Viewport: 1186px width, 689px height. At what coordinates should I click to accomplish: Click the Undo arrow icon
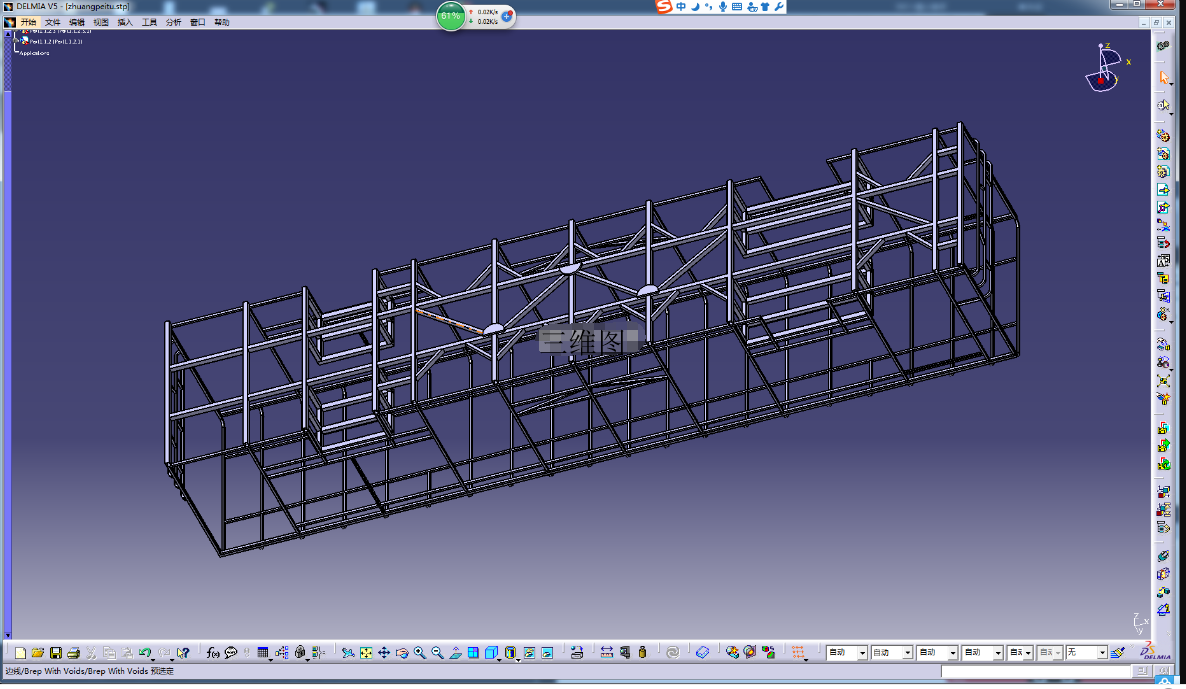coord(145,653)
